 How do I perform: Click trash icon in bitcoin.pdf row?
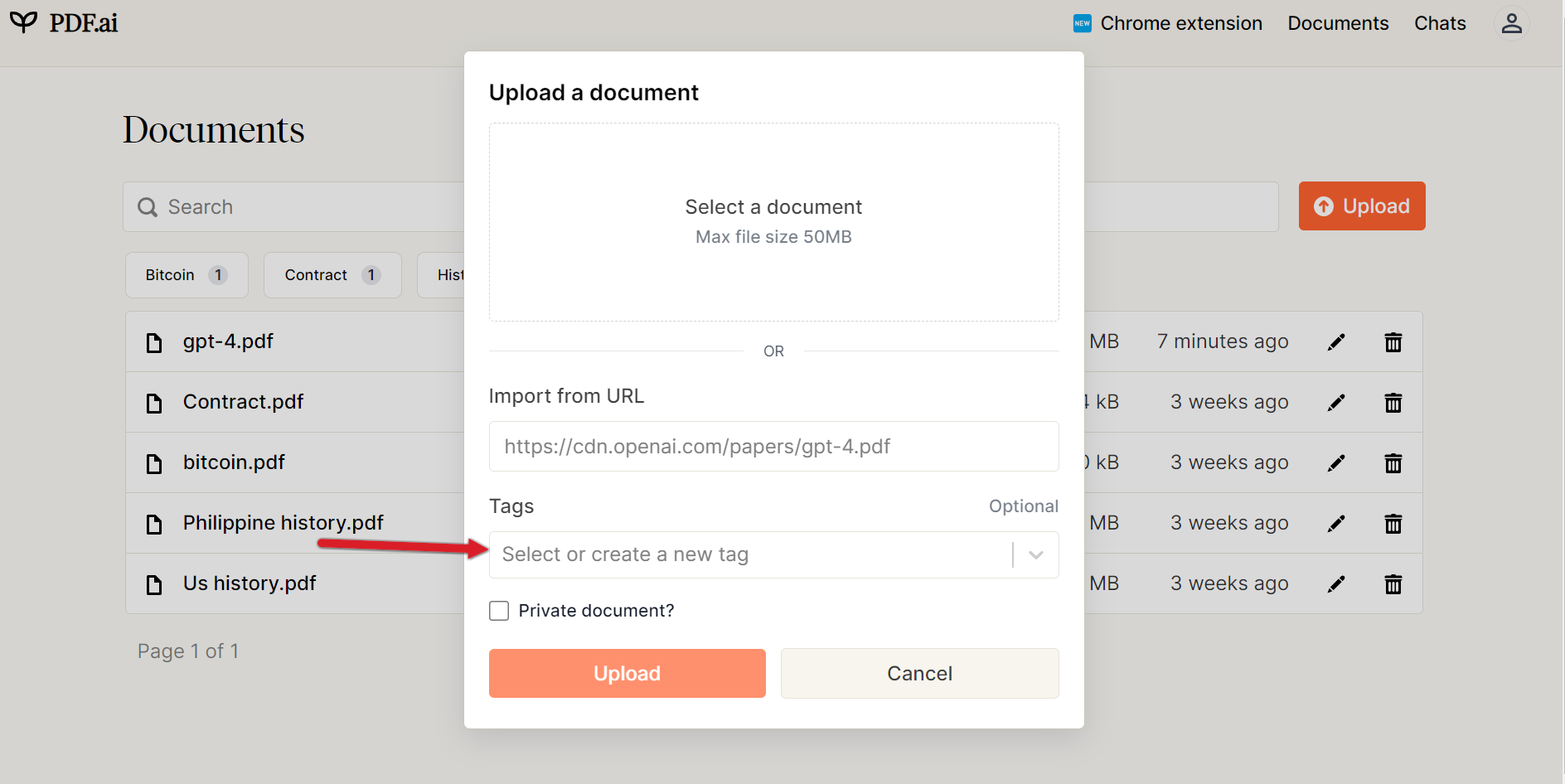click(1393, 463)
